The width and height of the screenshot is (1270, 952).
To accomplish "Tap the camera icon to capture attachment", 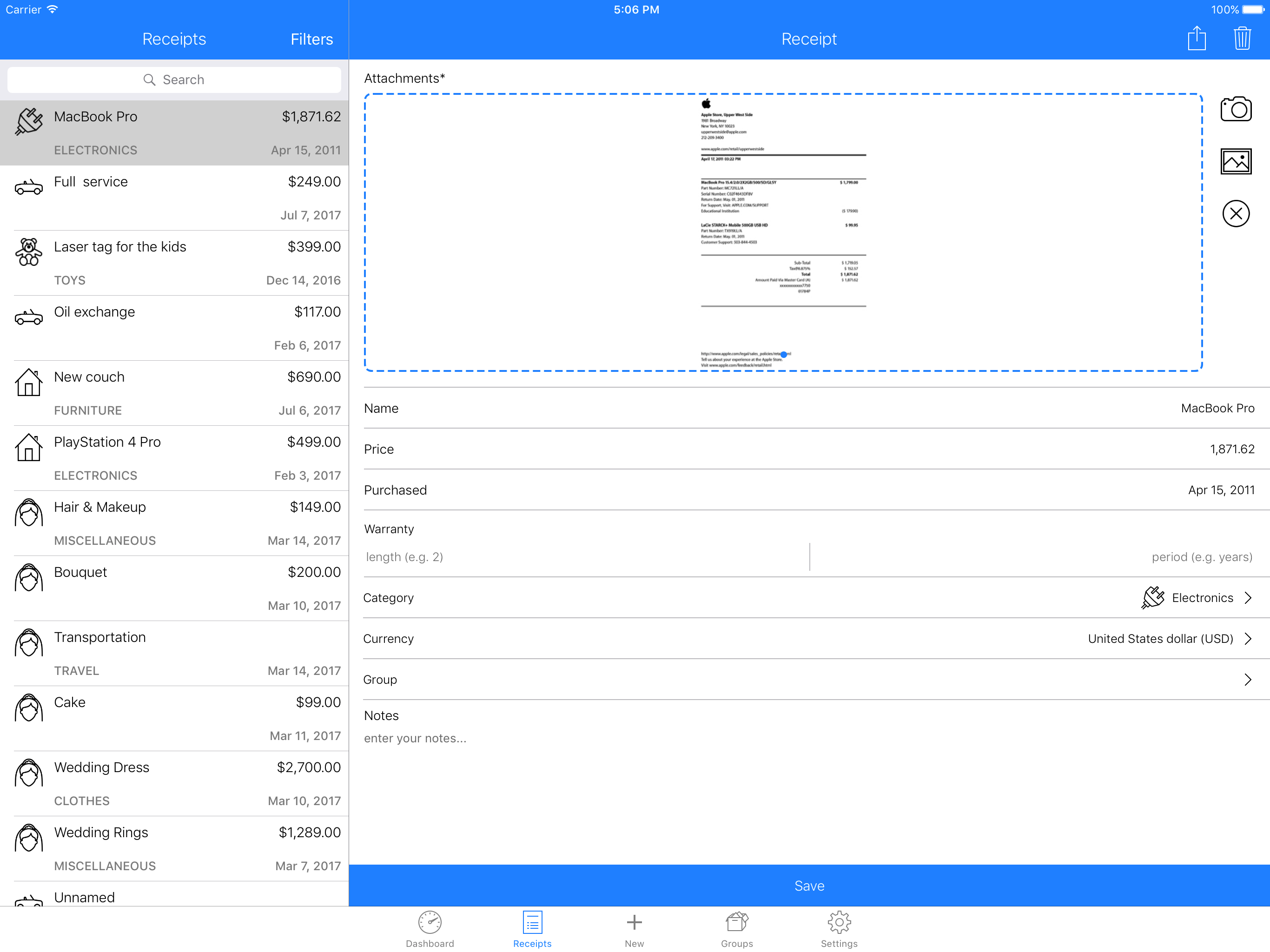I will [1235, 109].
